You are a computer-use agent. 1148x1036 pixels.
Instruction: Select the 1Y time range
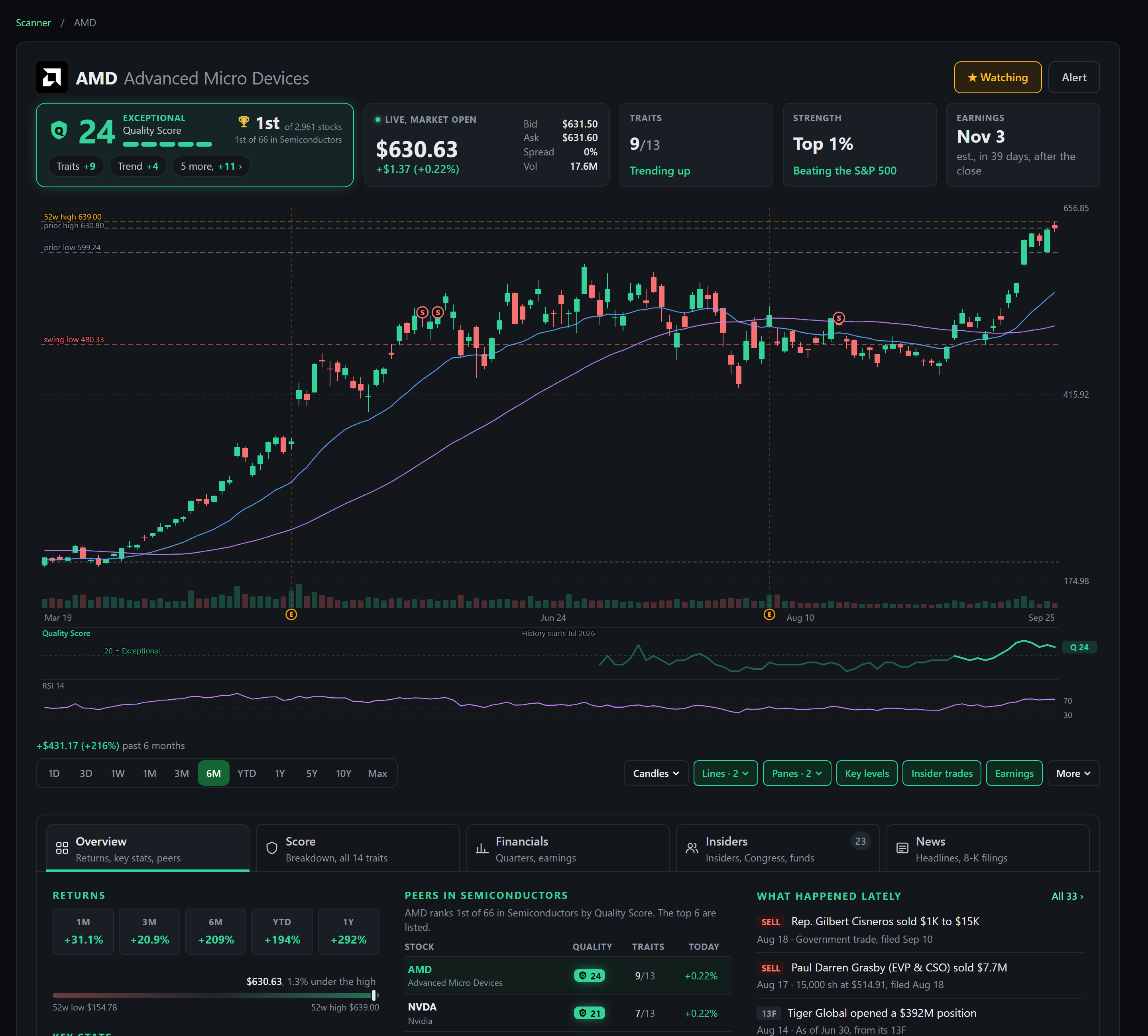279,773
